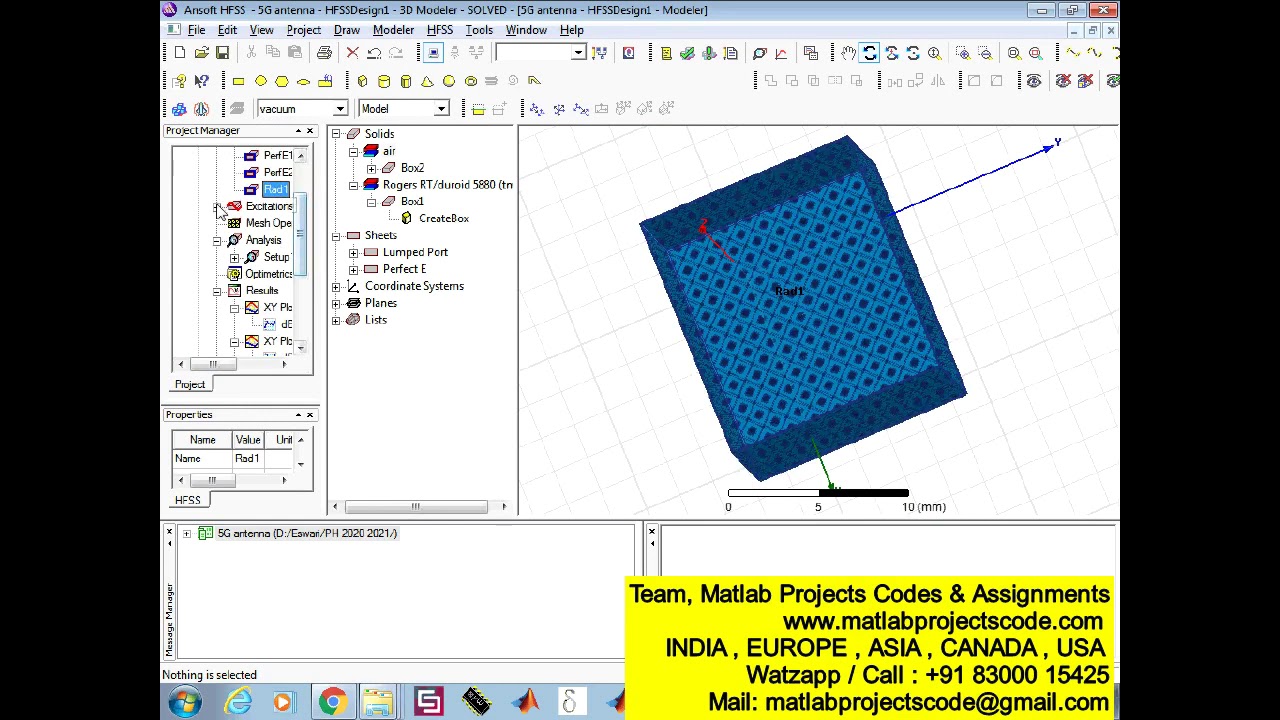
Task: Click the empty selection combo box in toolbar
Action: point(540,53)
